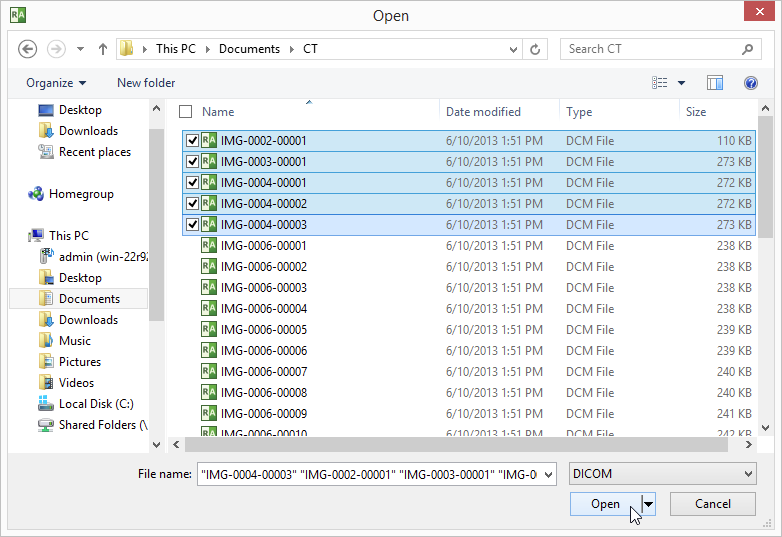
Task: Refresh the CT folder view
Action: pyautogui.click(x=537, y=49)
